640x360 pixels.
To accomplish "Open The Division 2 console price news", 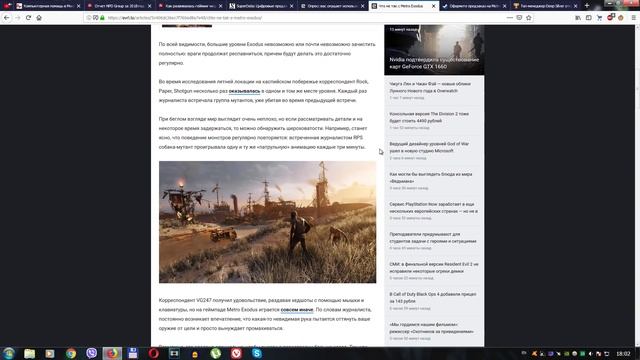I will tap(434, 121).
